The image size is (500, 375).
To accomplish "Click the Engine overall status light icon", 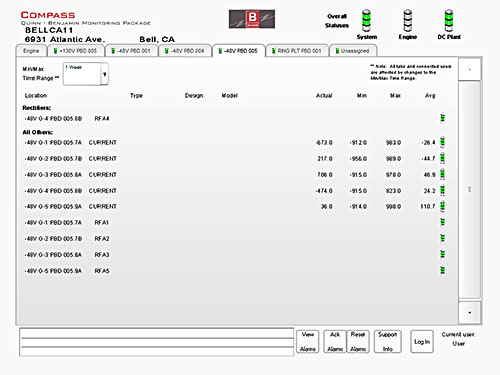I will (408, 21).
